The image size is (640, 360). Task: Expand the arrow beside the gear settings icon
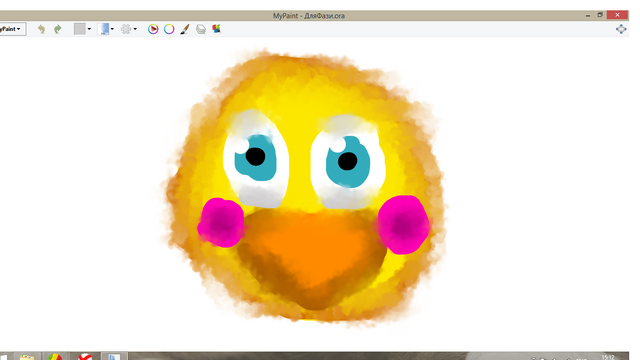[x=135, y=29]
